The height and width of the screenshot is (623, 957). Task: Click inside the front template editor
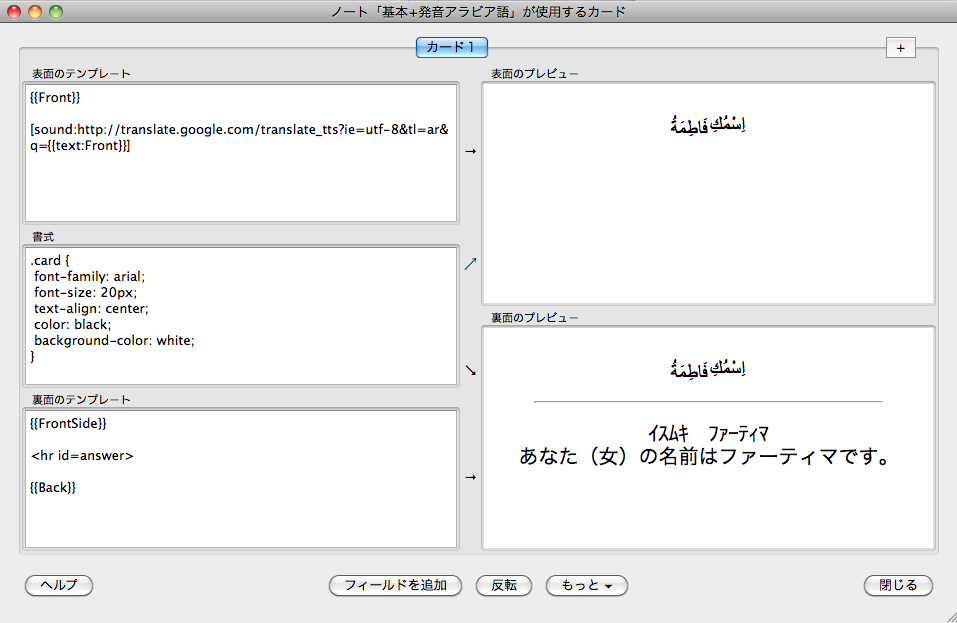(x=241, y=153)
